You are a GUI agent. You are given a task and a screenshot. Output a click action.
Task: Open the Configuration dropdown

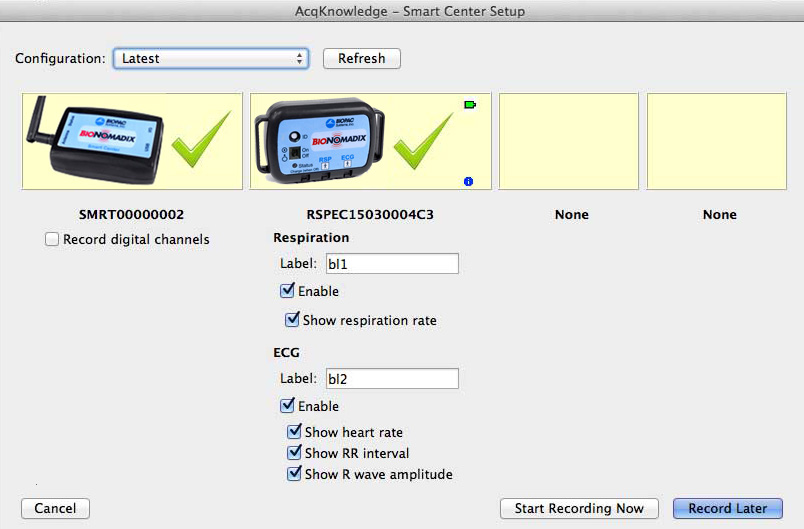[x=210, y=59]
